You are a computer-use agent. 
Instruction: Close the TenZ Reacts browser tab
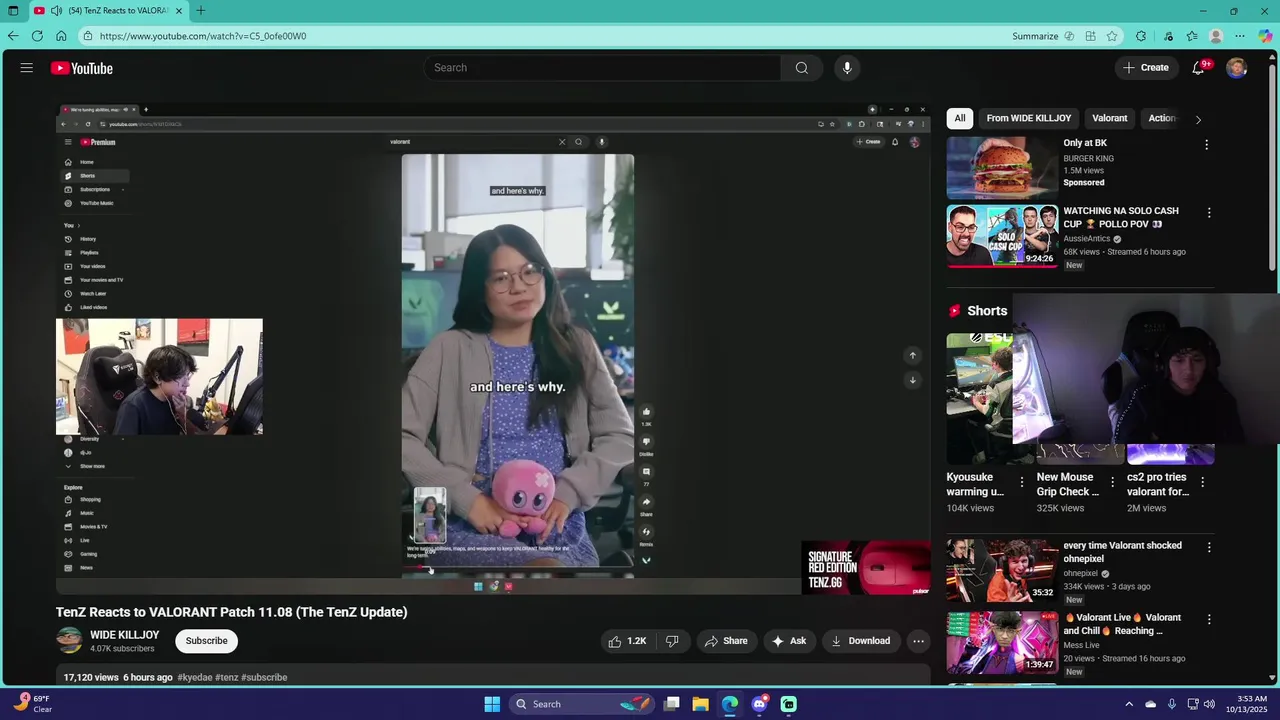click(x=180, y=11)
